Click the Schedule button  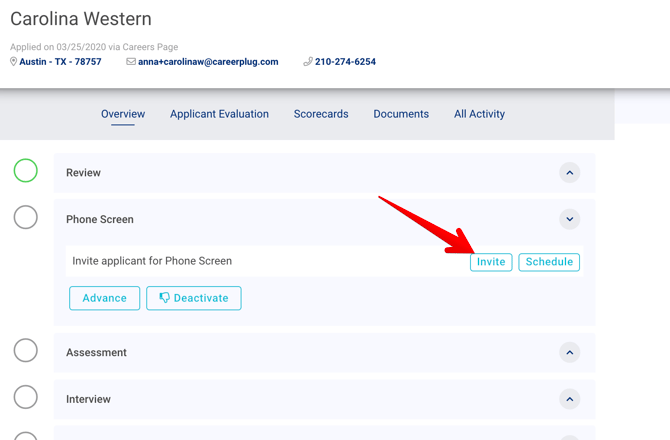[x=549, y=262]
